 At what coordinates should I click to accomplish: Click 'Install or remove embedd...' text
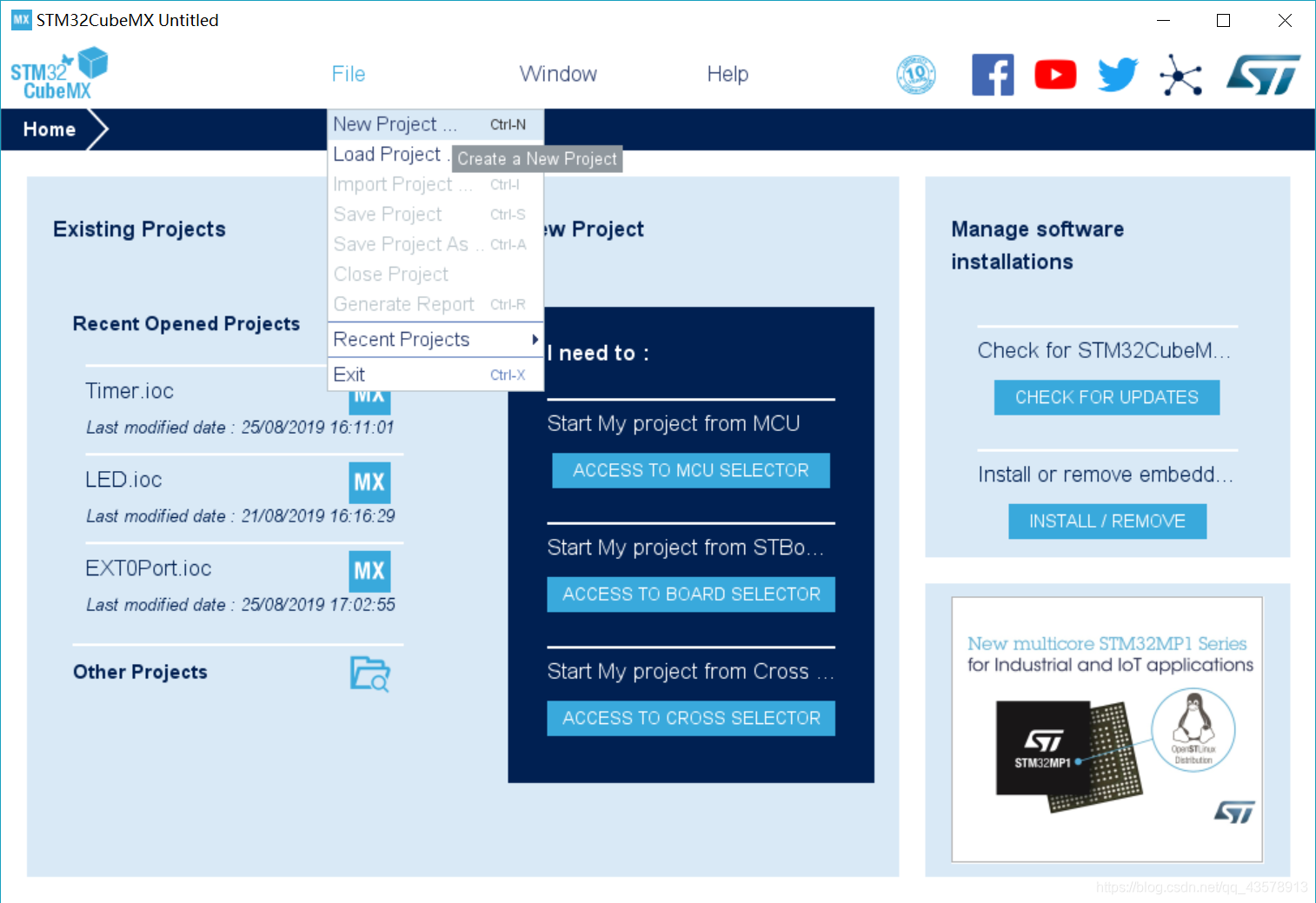(x=1106, y=475)
